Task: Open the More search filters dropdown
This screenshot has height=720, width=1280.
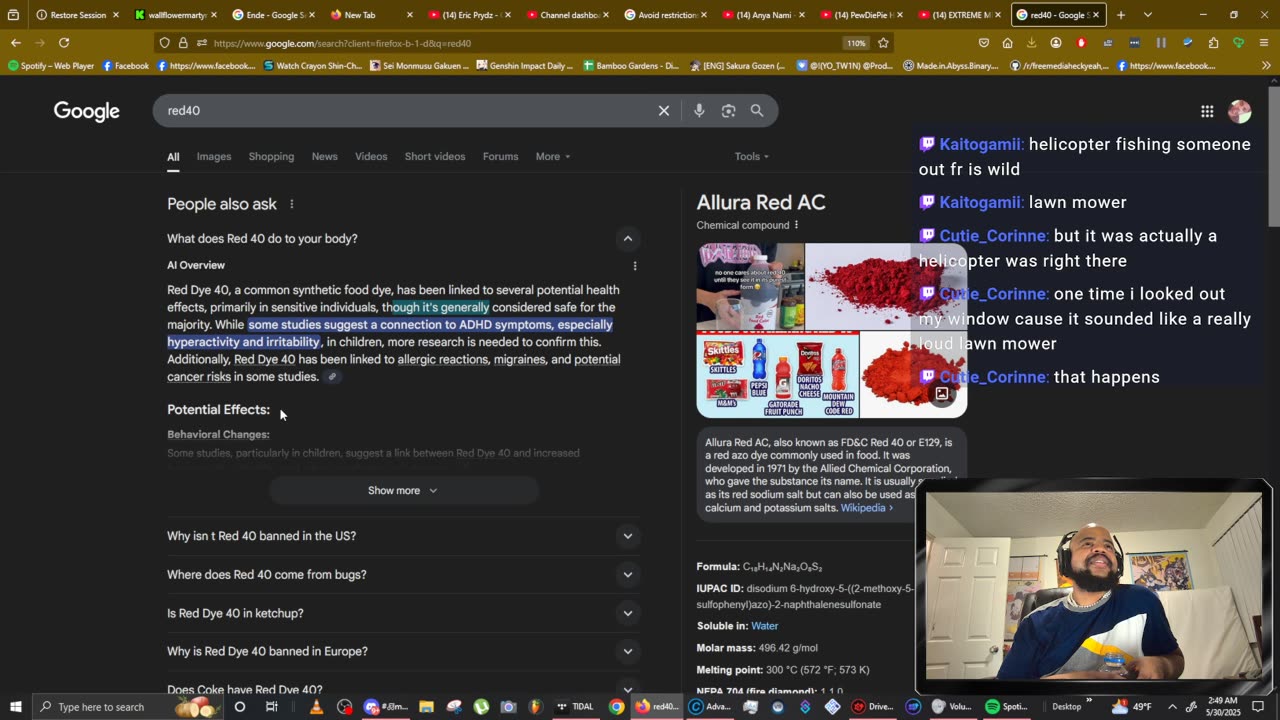Action: pos(553,157)
